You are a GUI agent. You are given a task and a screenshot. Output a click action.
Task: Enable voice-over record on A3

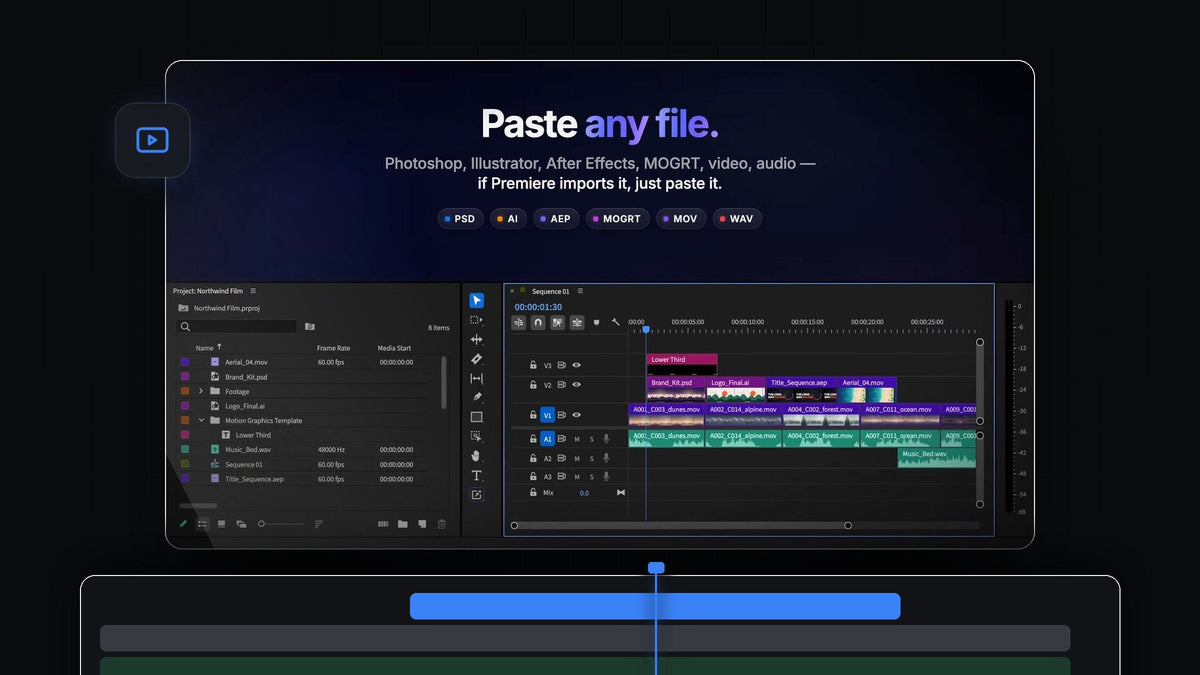point(606,477)
